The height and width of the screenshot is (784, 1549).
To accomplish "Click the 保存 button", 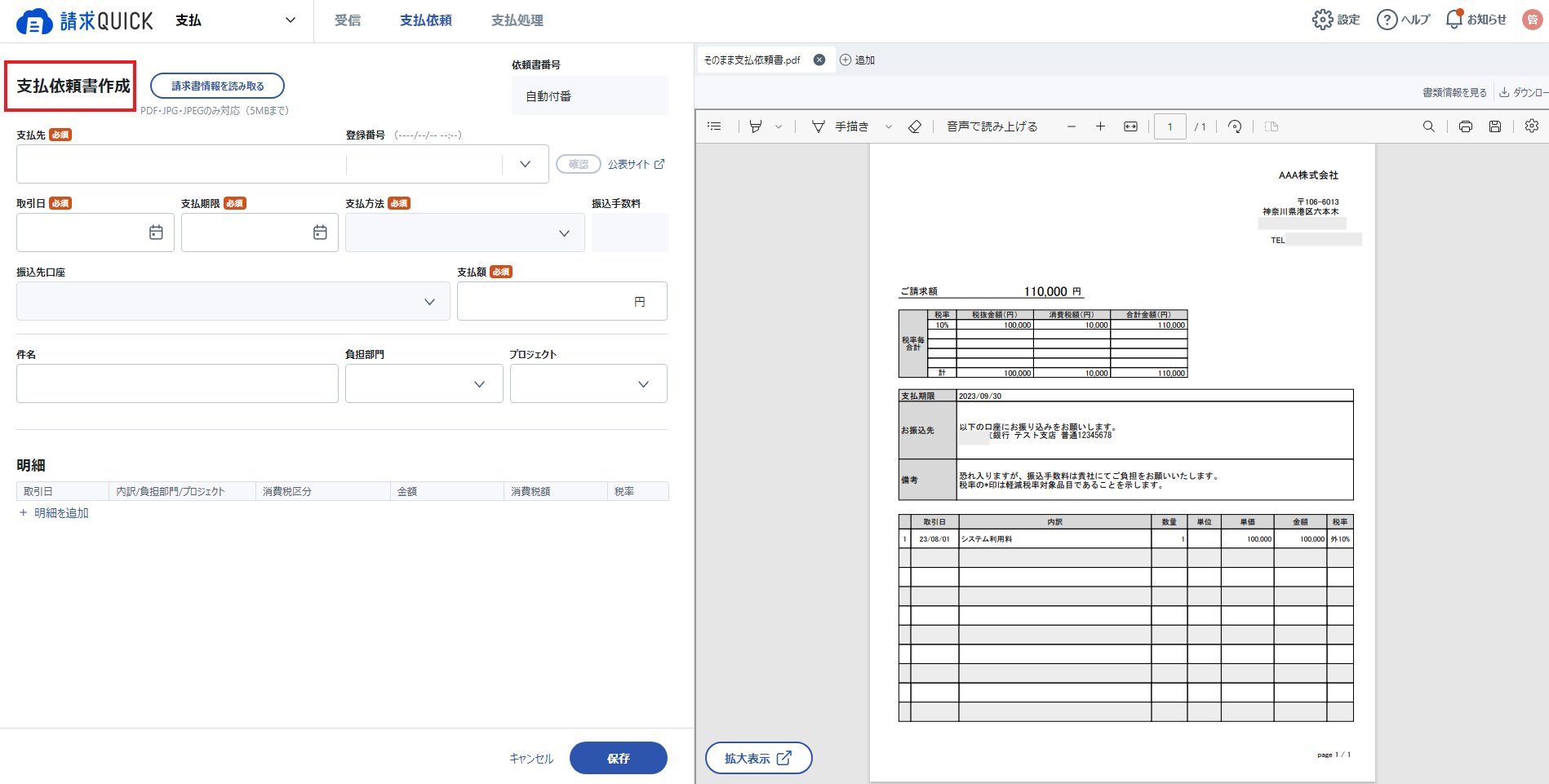I will (x=619, y=758).
